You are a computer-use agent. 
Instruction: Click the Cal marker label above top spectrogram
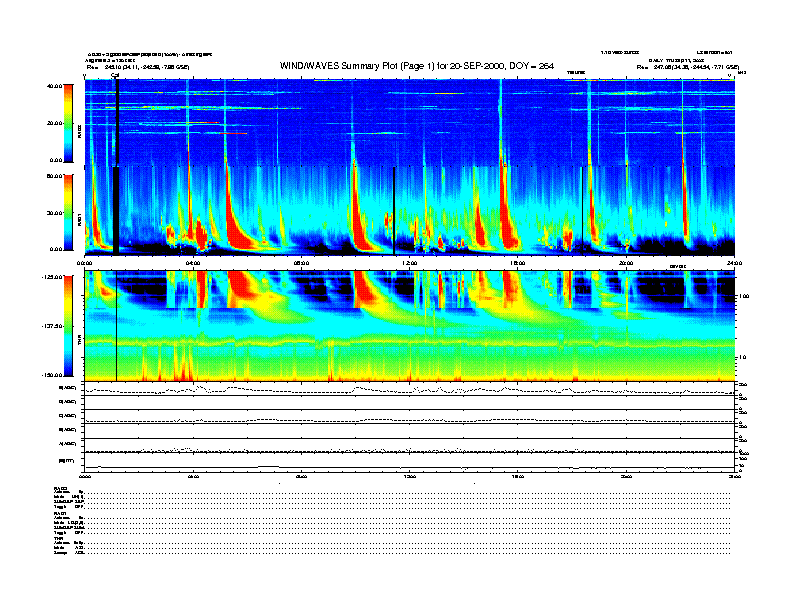(x=115, y=75)
